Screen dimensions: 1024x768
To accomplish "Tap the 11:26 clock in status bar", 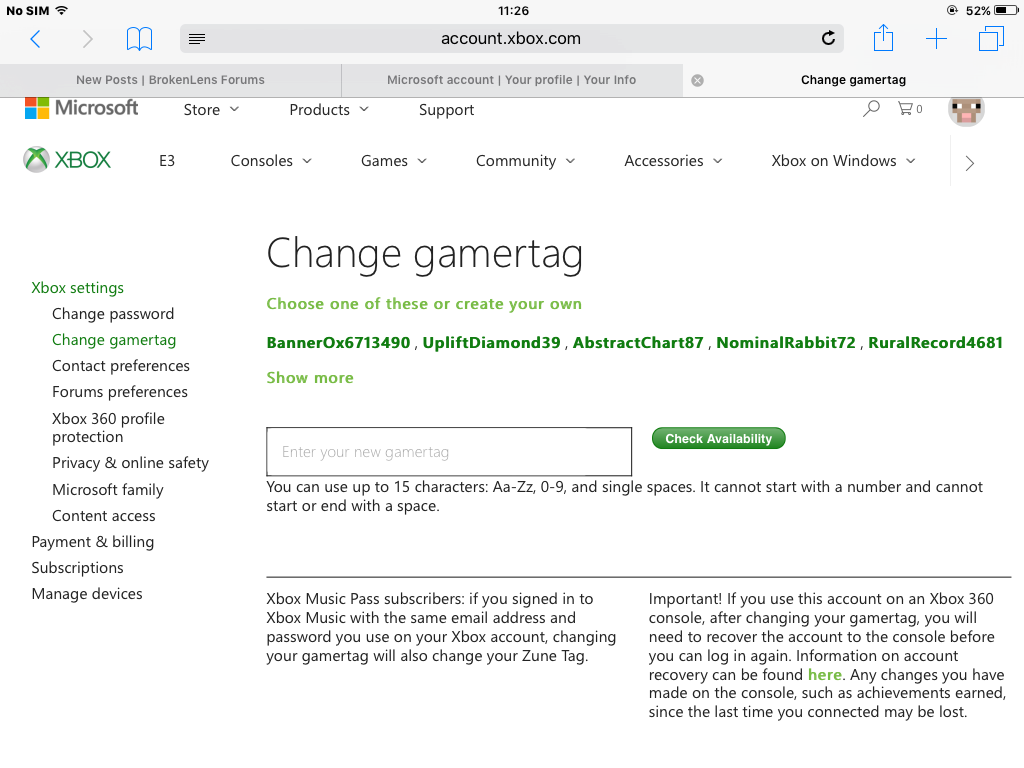I will 513,10.
